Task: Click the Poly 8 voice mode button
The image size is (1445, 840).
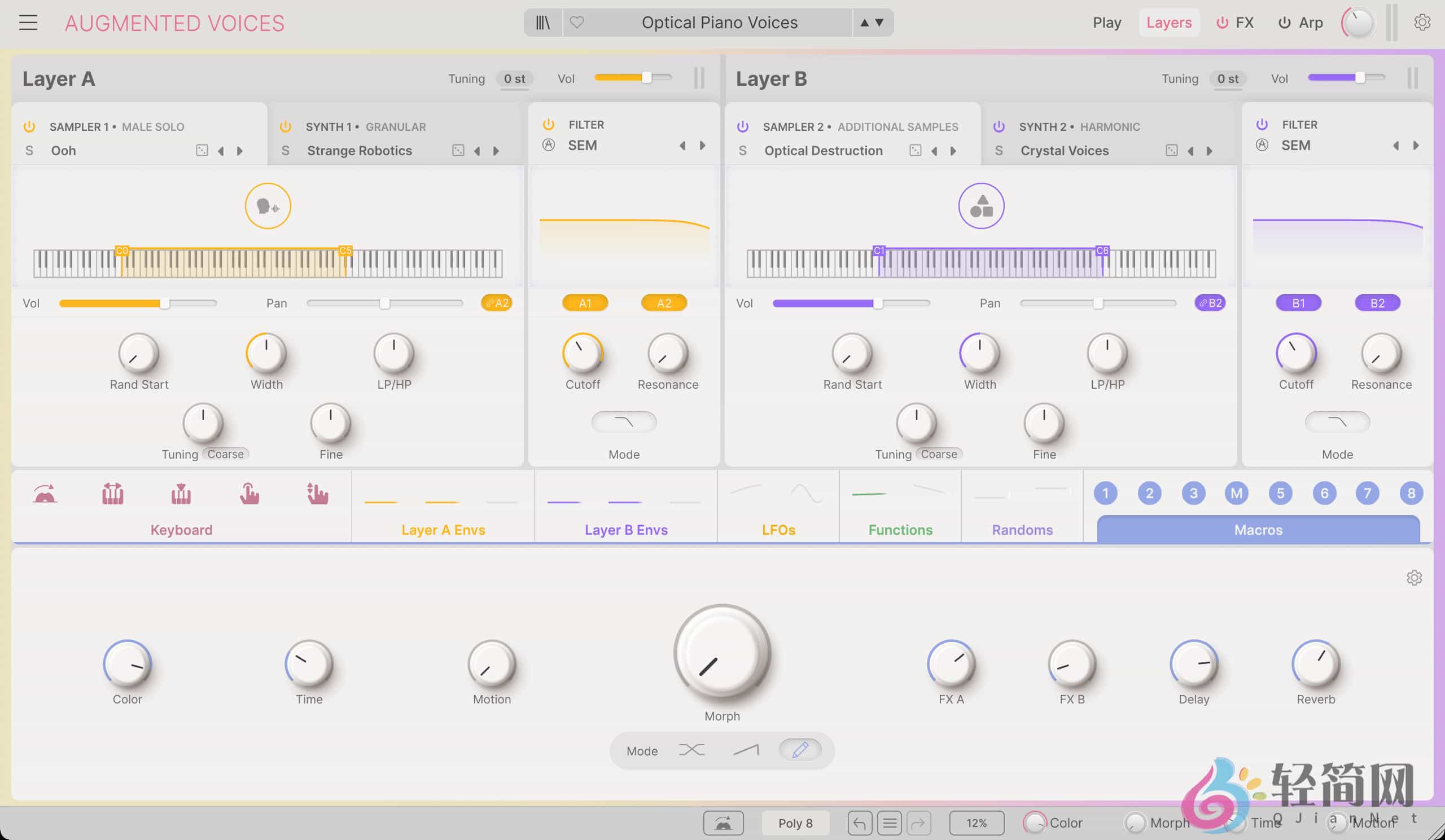Action: tap(795, 823)
